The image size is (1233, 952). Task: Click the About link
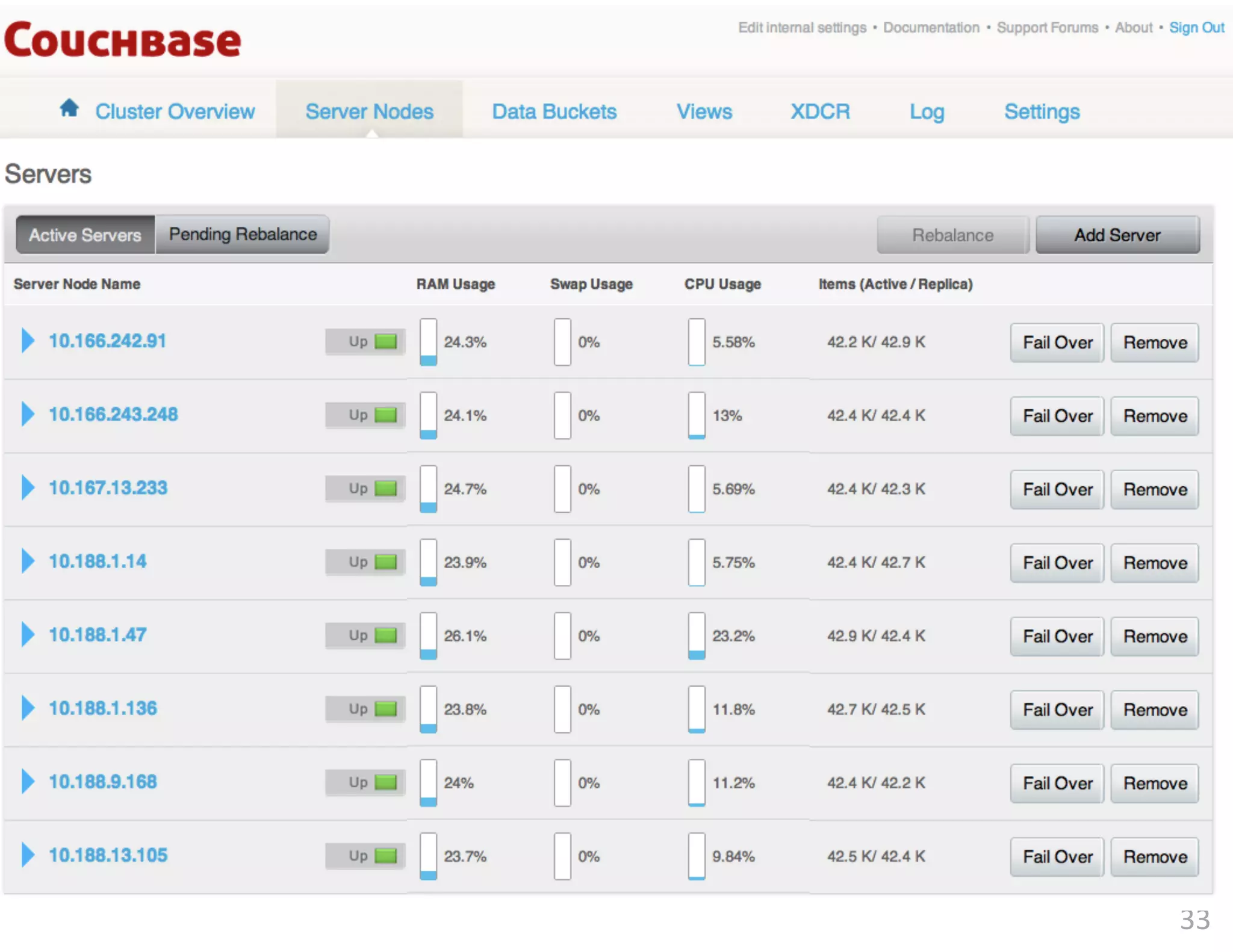1134,28
